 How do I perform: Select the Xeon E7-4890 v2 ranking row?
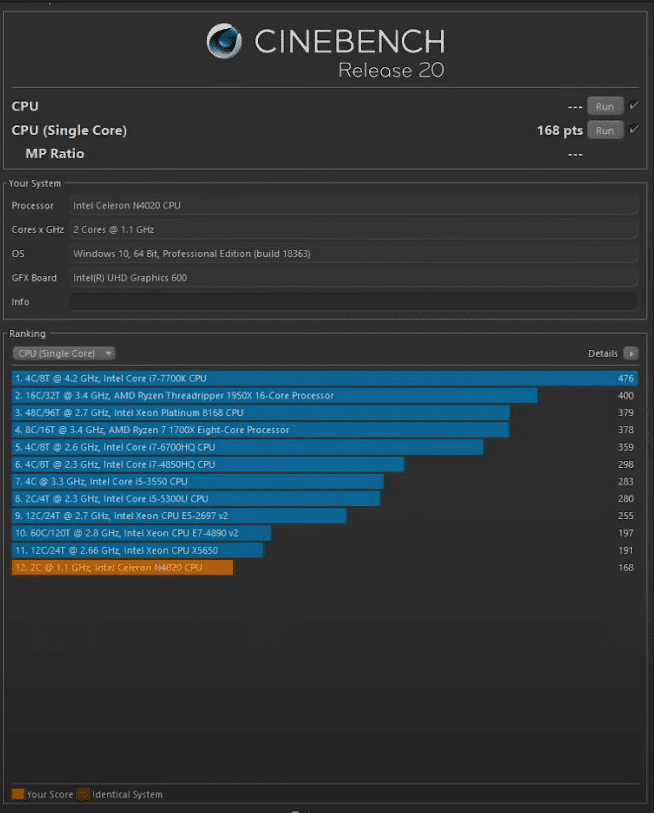pyautogui.click(x=325, y=533)
